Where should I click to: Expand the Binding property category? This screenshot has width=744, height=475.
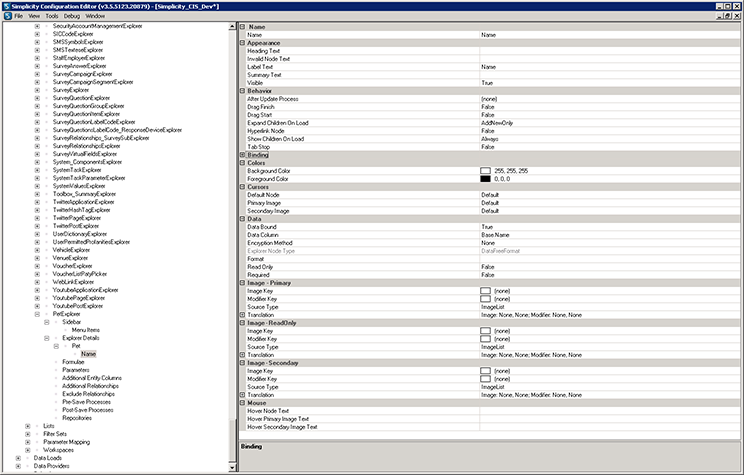pyautogui.click(x=242, y=155)
